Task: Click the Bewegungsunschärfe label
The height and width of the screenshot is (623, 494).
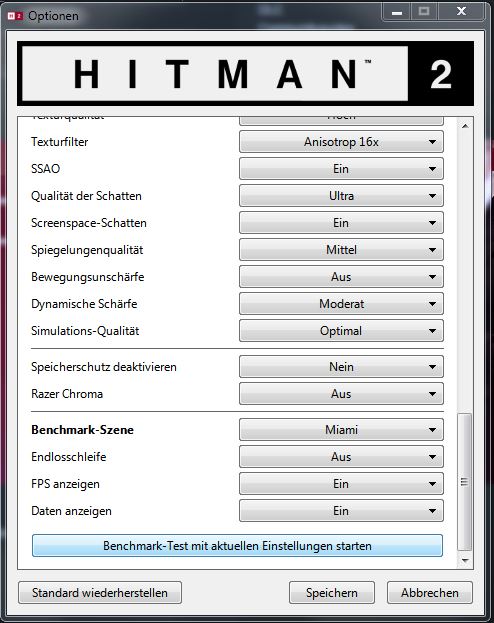Action: (x=87, y=277)
